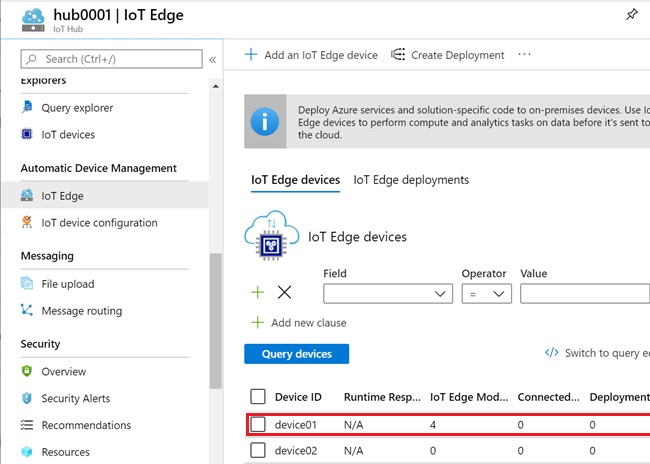Open IoT device configuration menu item

(99, 223)
